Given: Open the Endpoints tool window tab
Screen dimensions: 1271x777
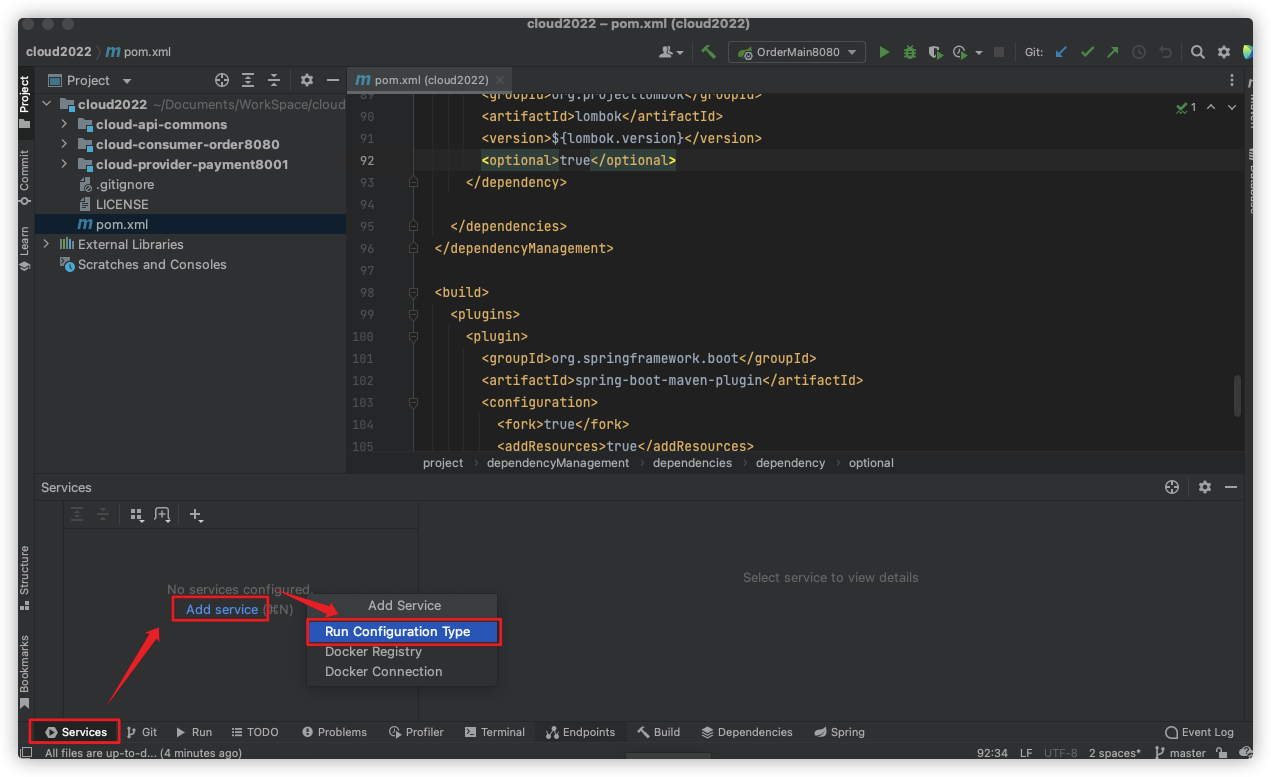Looking at the screenshot, I should click(581, 732).
